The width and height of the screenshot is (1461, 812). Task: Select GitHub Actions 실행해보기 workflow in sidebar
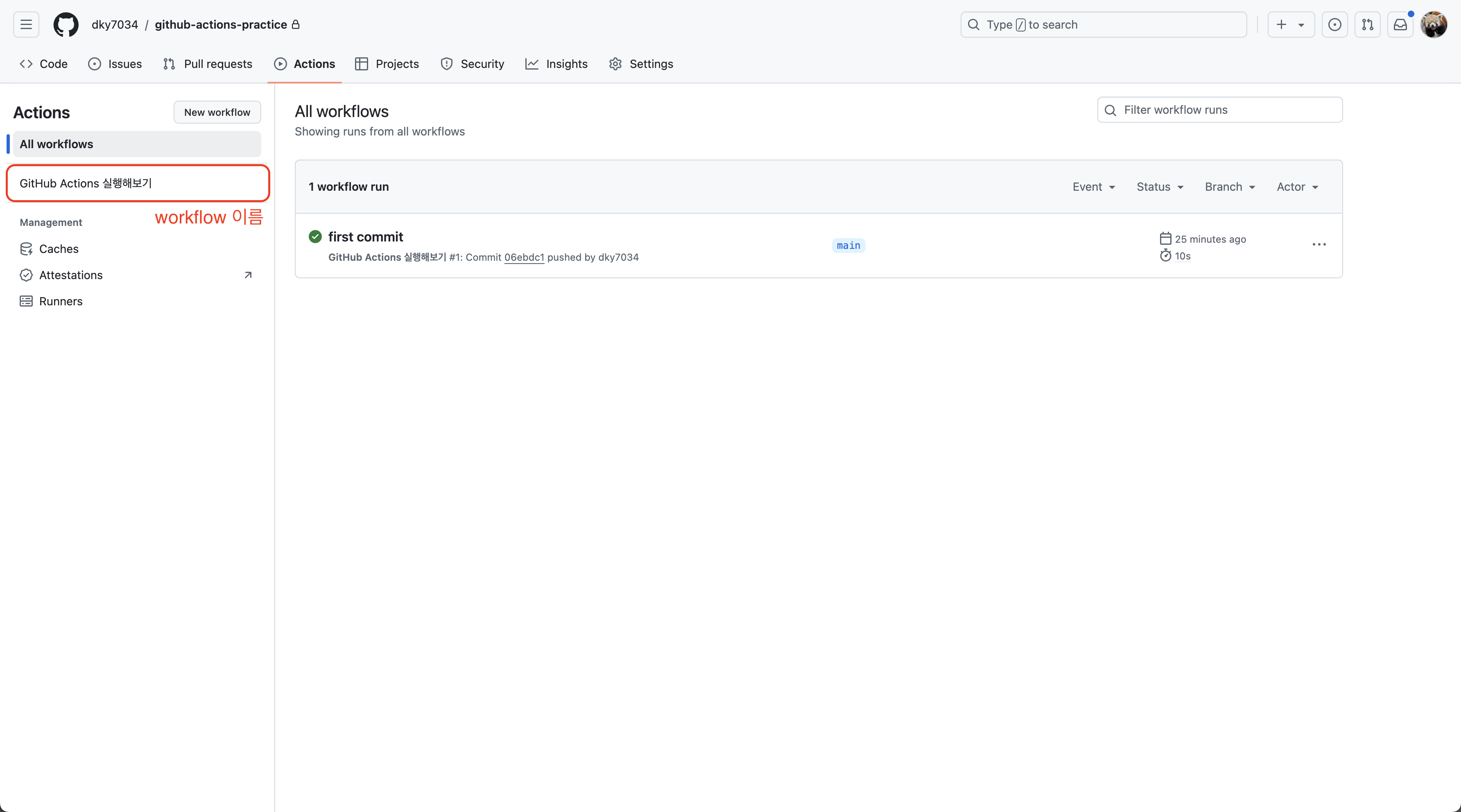[x=85, y=183]
